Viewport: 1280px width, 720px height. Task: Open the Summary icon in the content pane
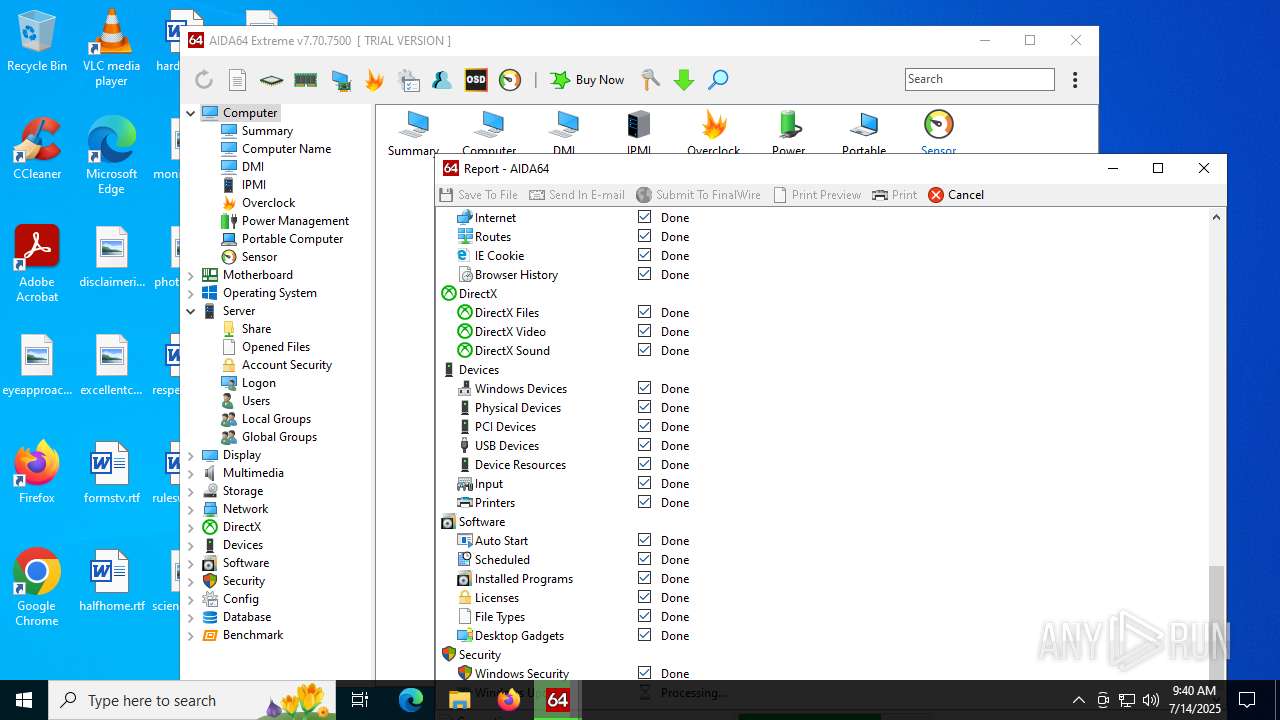[413, 133]
